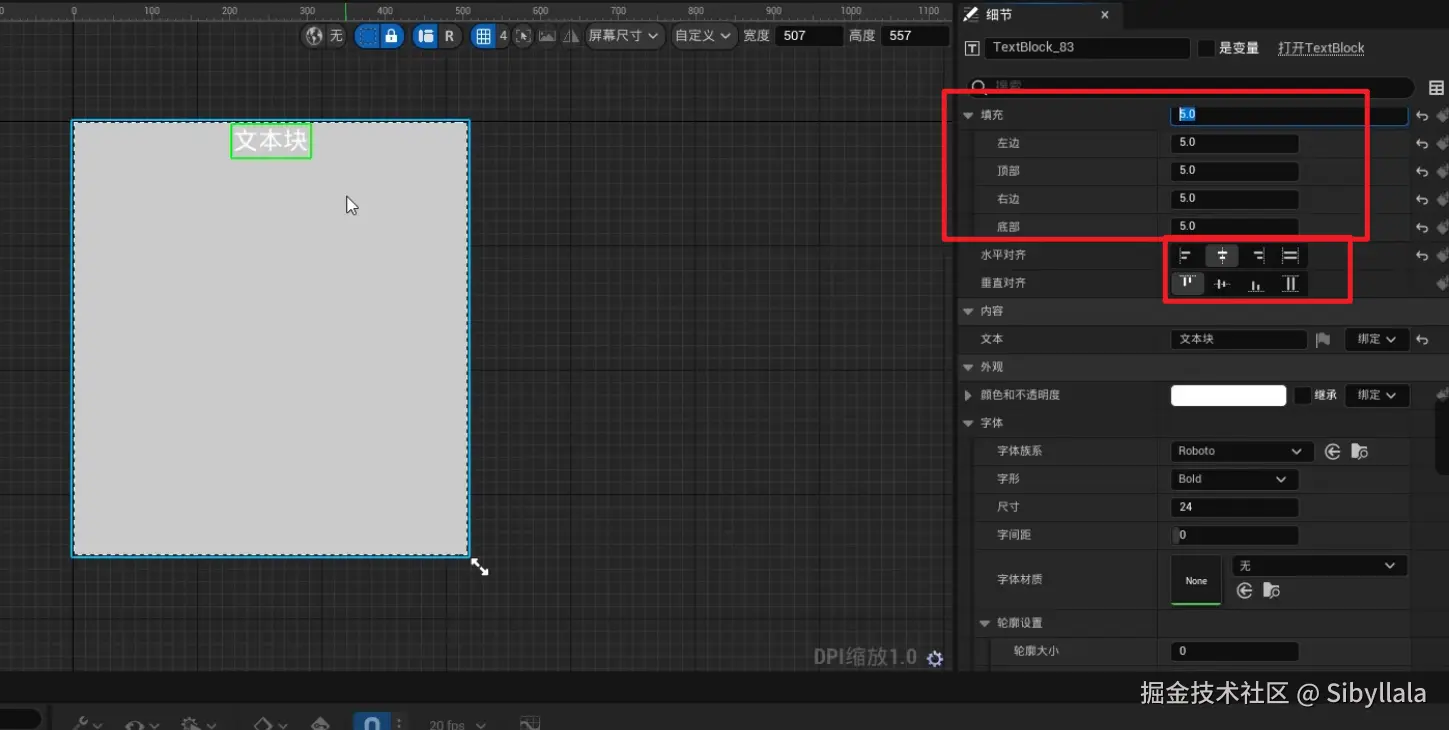Open the 字体族系 Roboto dropdown

1240,451
